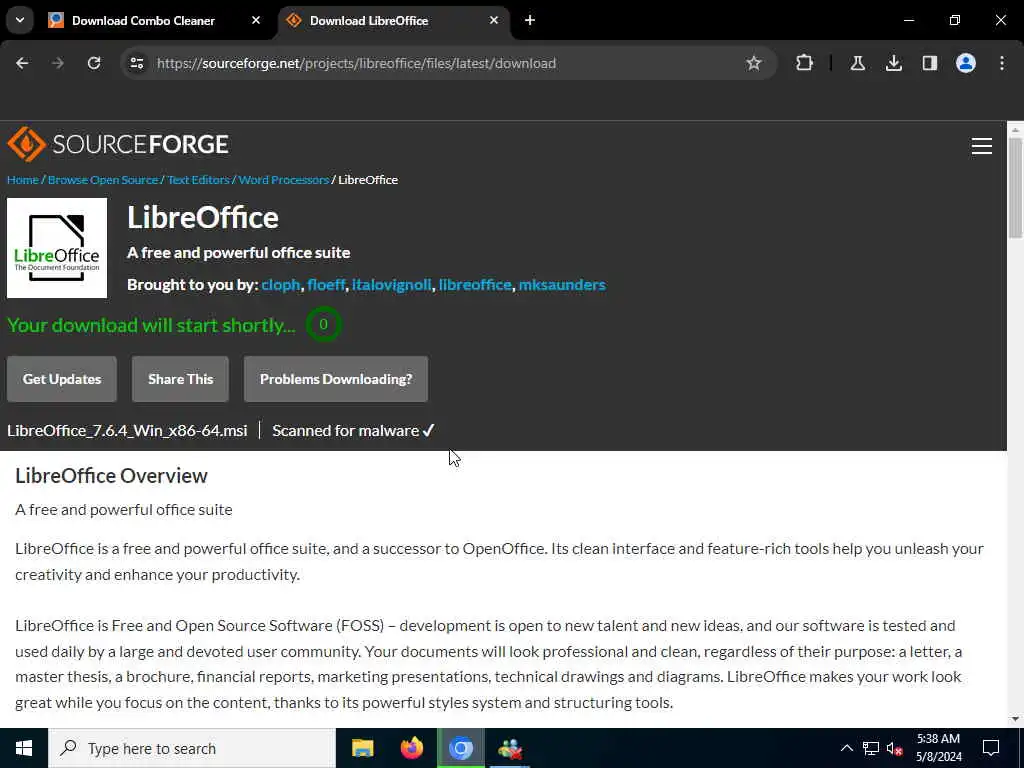Reload the current page
This screenshot has width=1024, height=768.
(x=94, y=63)
